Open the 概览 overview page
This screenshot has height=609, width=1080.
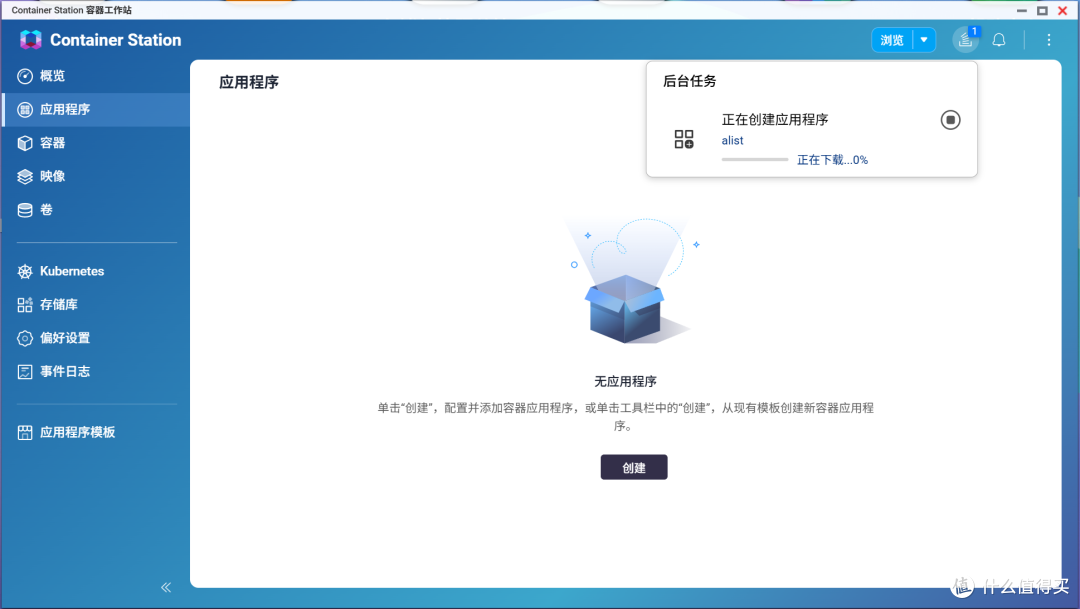pyautogui.click(x=96, y=76)
